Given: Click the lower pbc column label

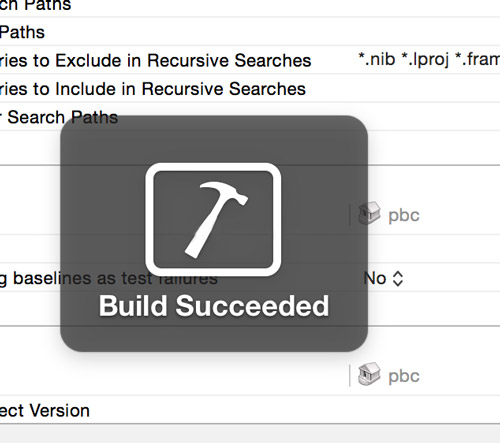Looking at the screenshot, I should click(404, 376).
